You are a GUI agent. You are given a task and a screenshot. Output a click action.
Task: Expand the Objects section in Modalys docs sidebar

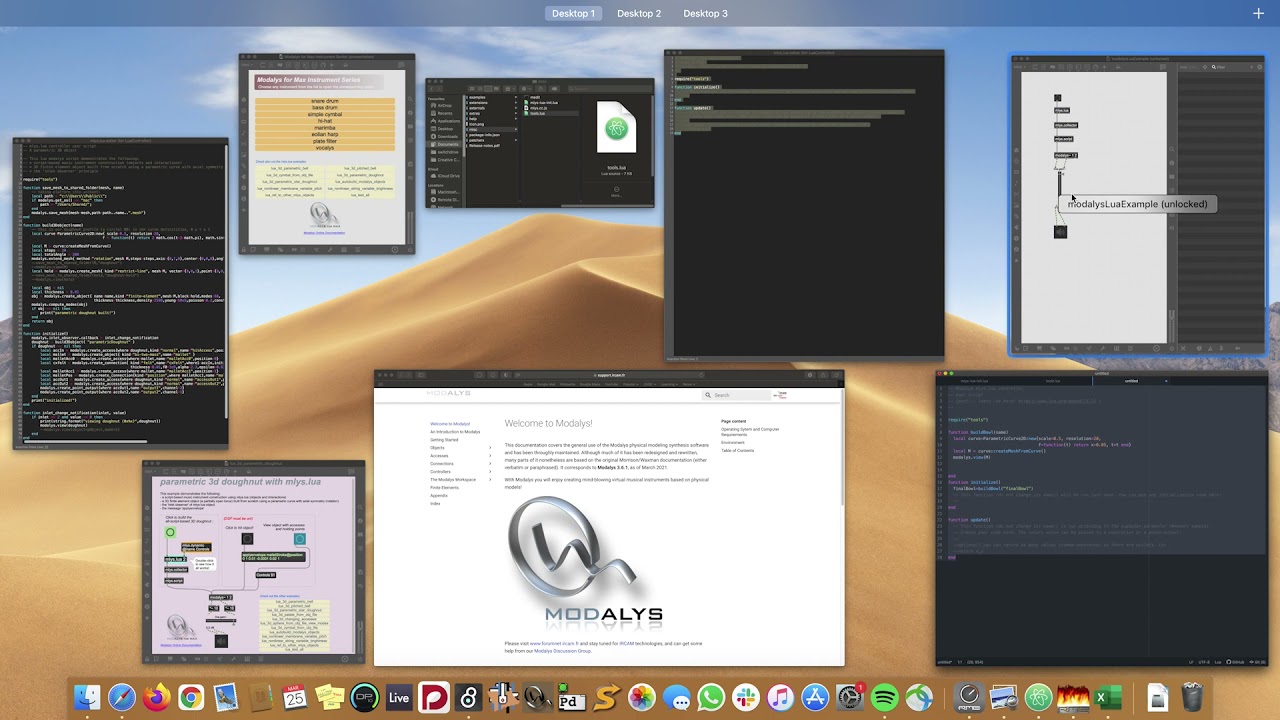[490, 448]
